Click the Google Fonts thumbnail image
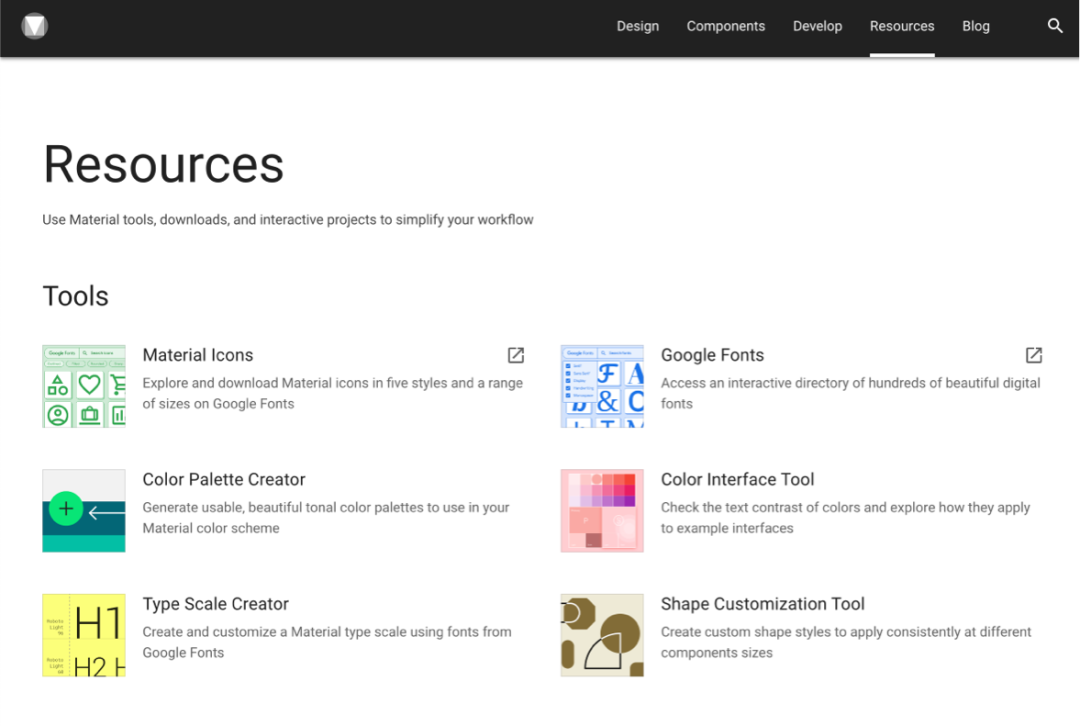Viewport: 1080px width, 726px height. point(602,386)
